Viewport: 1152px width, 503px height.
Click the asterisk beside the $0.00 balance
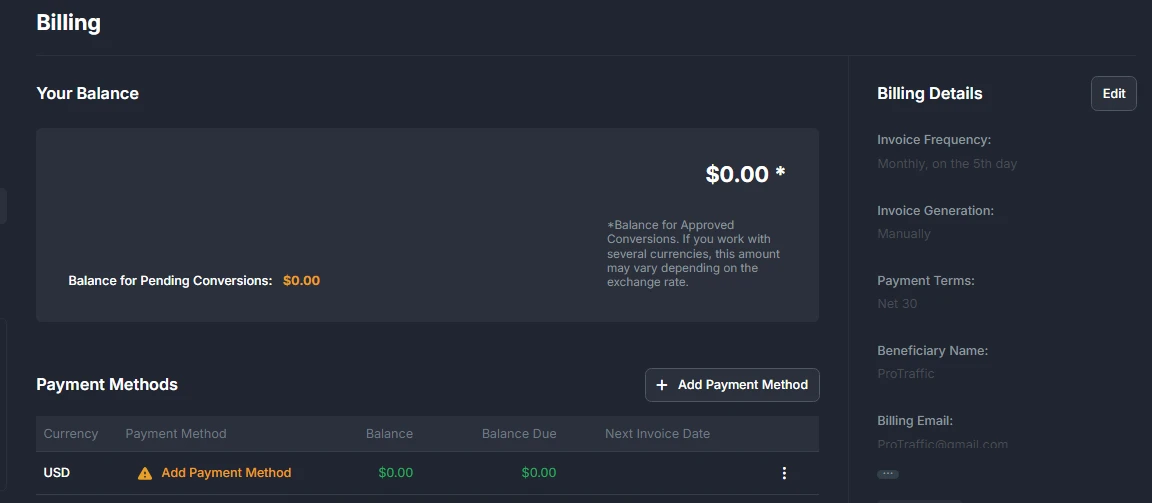point(780,172)
